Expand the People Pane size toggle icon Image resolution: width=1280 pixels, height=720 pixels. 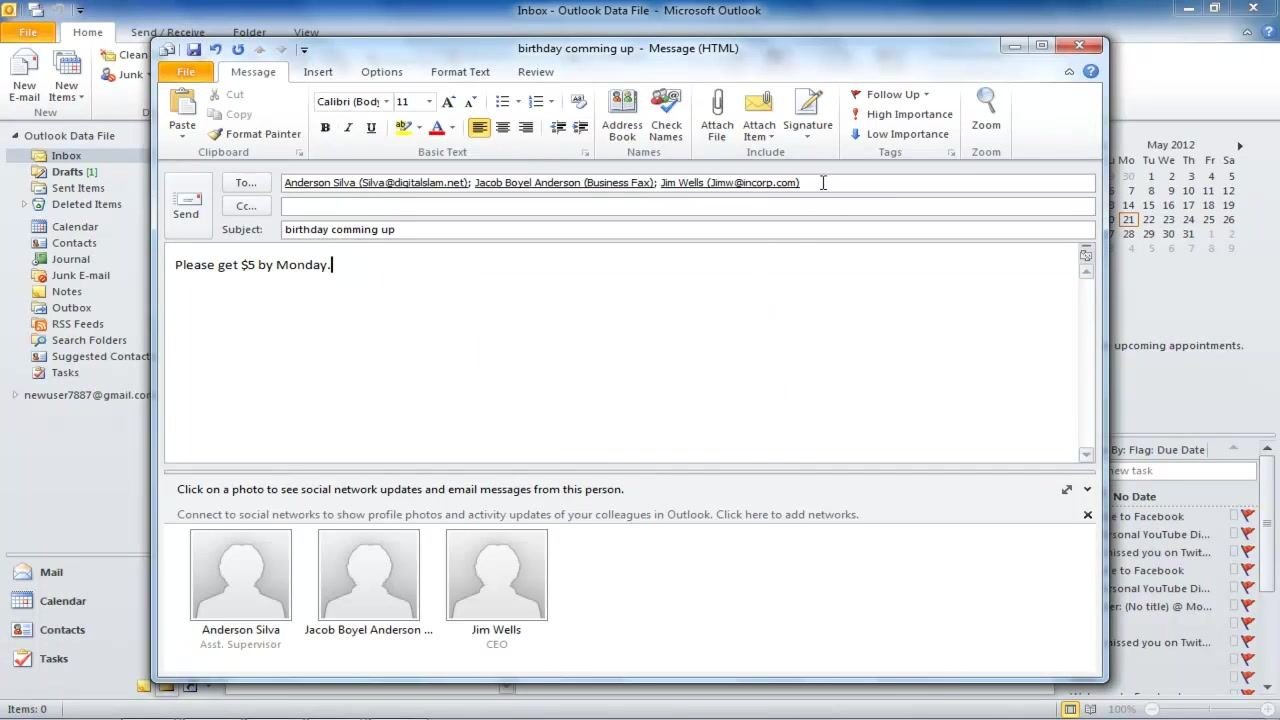coord(1067,490)
